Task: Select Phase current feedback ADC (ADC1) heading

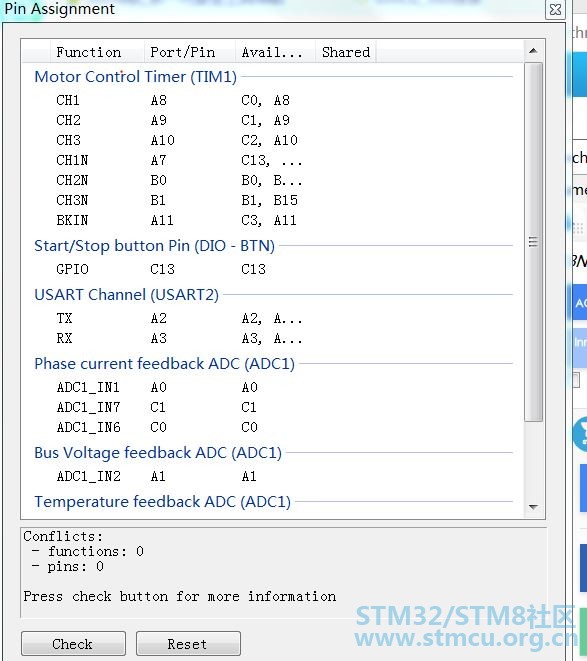Action: click(164, 363)
